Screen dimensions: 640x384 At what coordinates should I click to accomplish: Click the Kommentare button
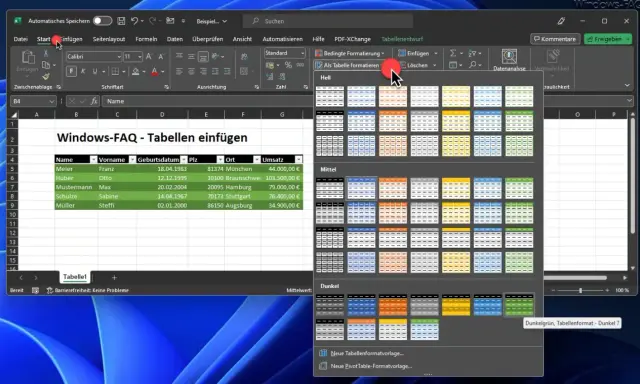(x=555, y=39)
